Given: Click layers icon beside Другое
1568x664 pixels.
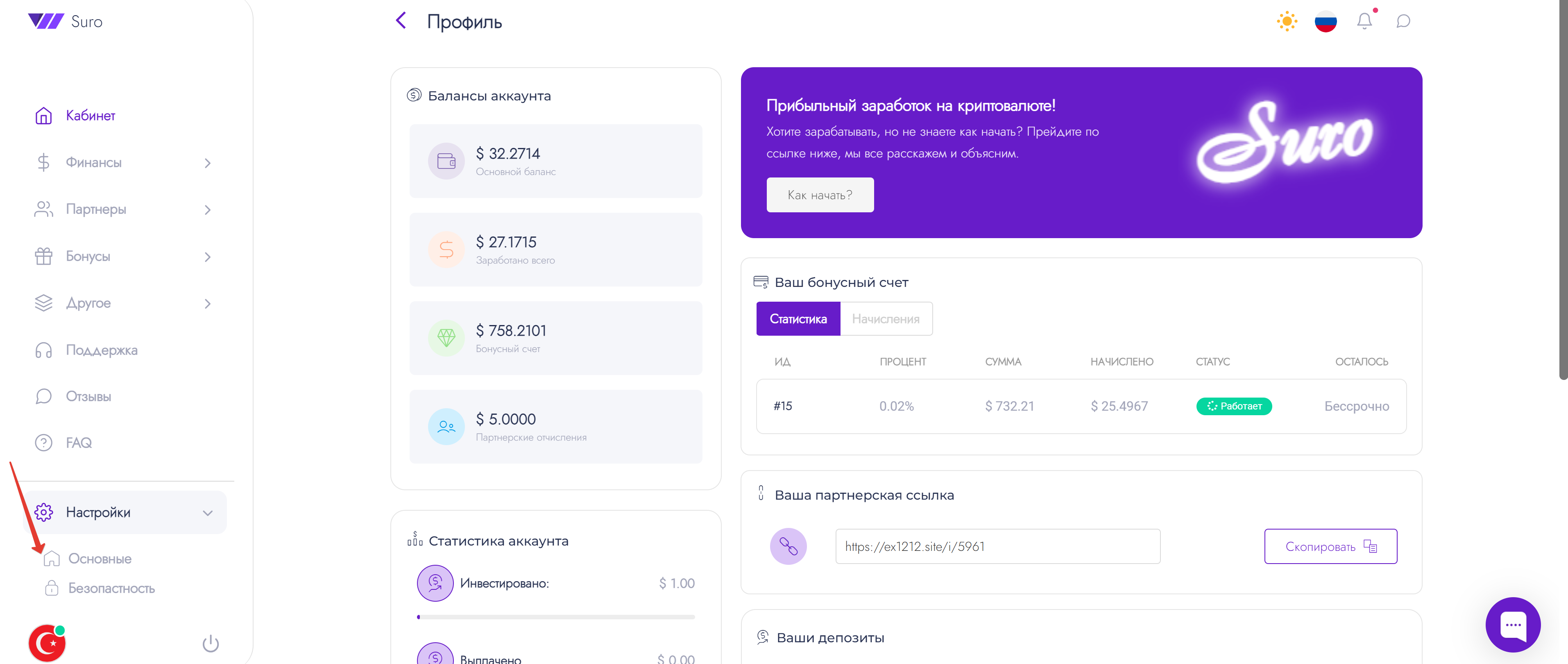Looking at the screenshot, I should [44, 303].
